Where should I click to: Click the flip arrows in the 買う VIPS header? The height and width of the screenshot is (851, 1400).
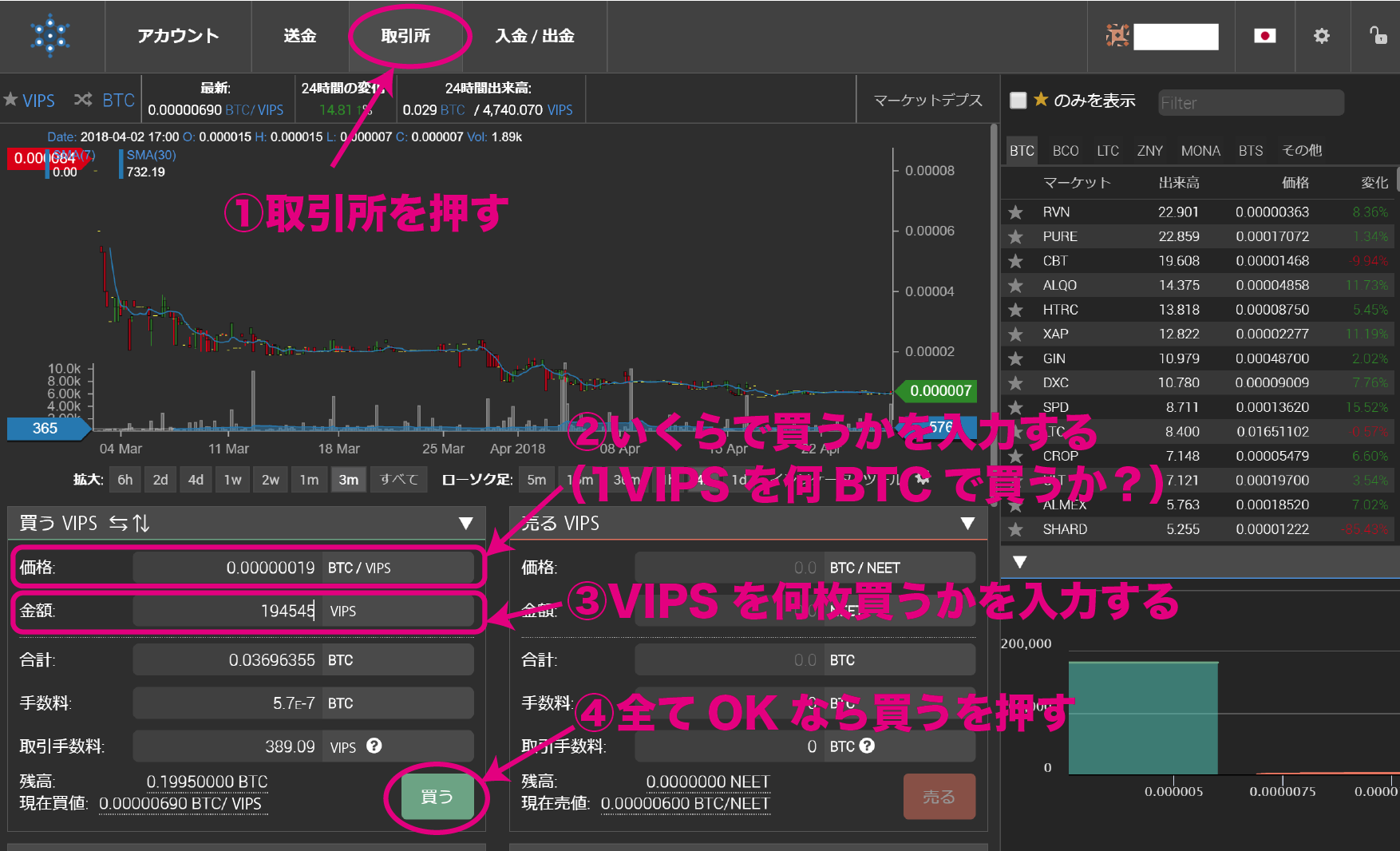129,523
